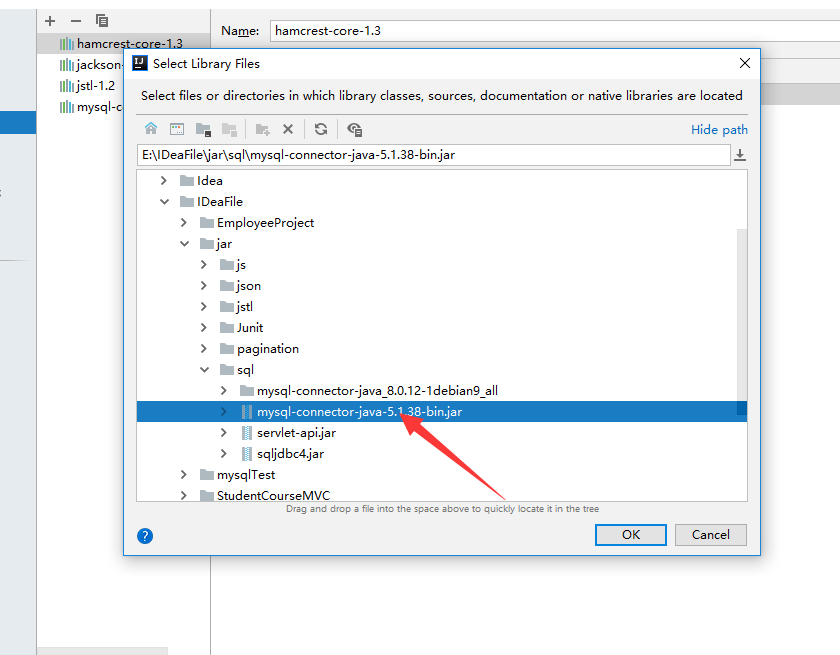840x655 pixels.
Task: Collapse the IDeaFile folder
Action: [x=164, y=202]
